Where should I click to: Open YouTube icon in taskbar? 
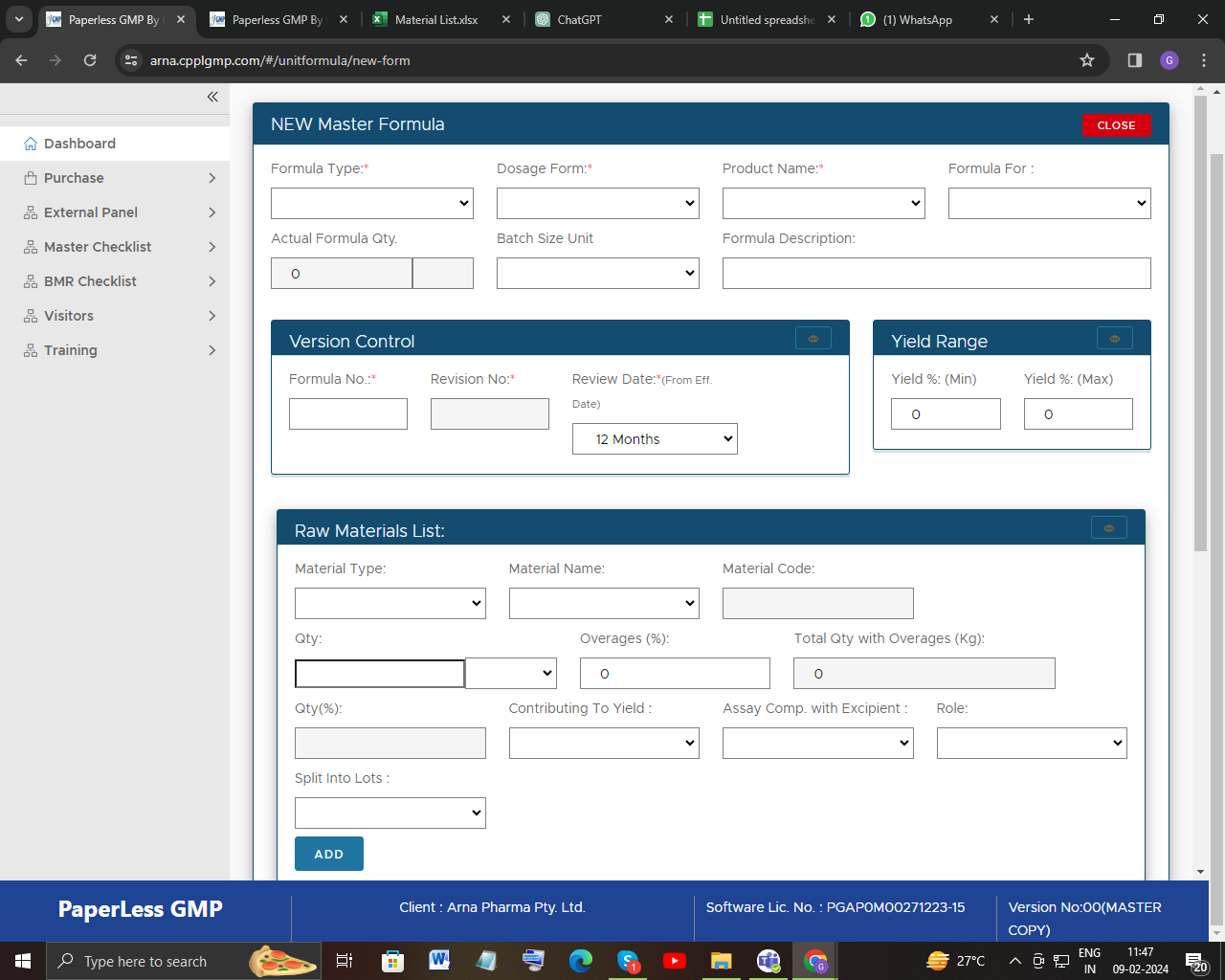tap(675, 961)
